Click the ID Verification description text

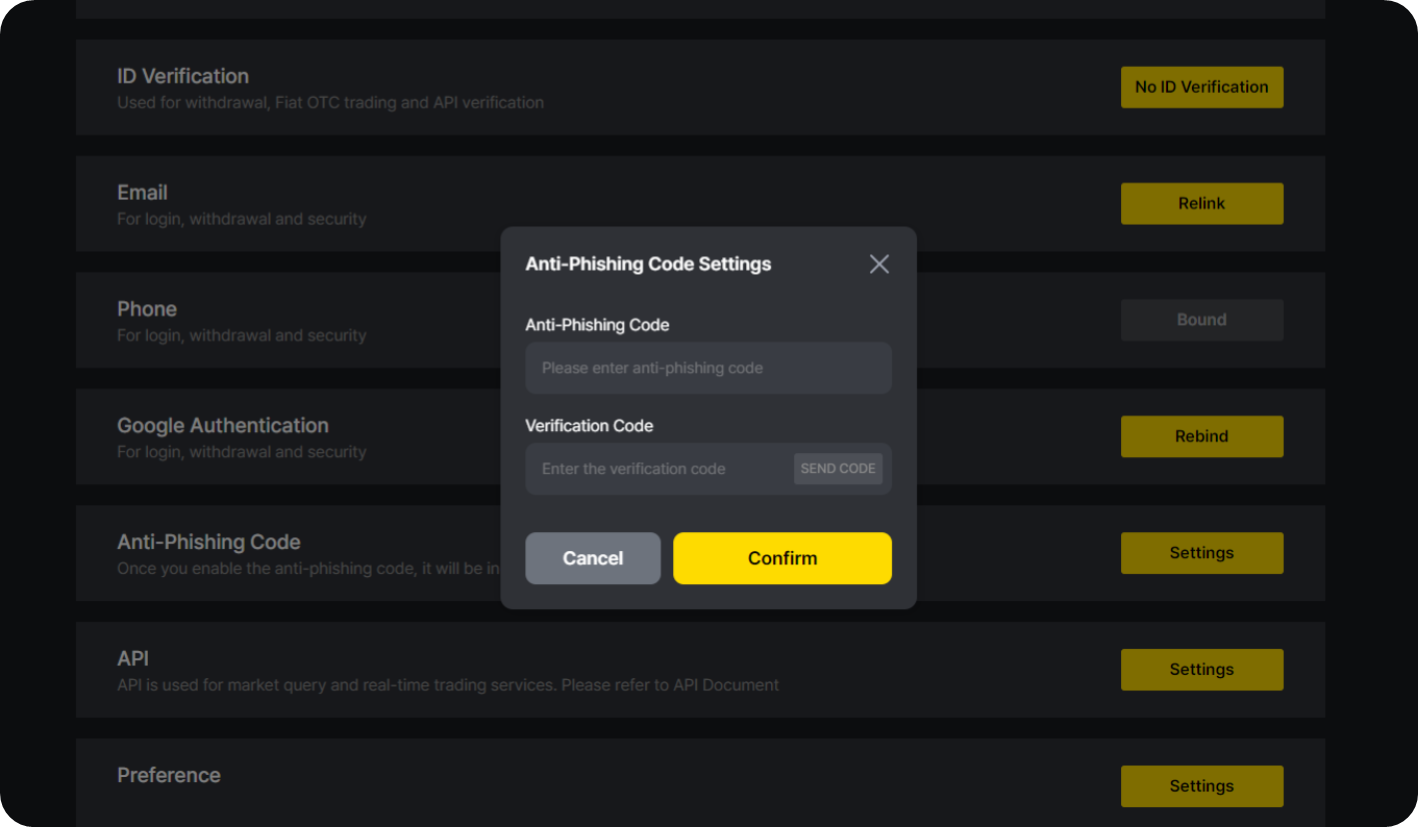pos(330,102)
